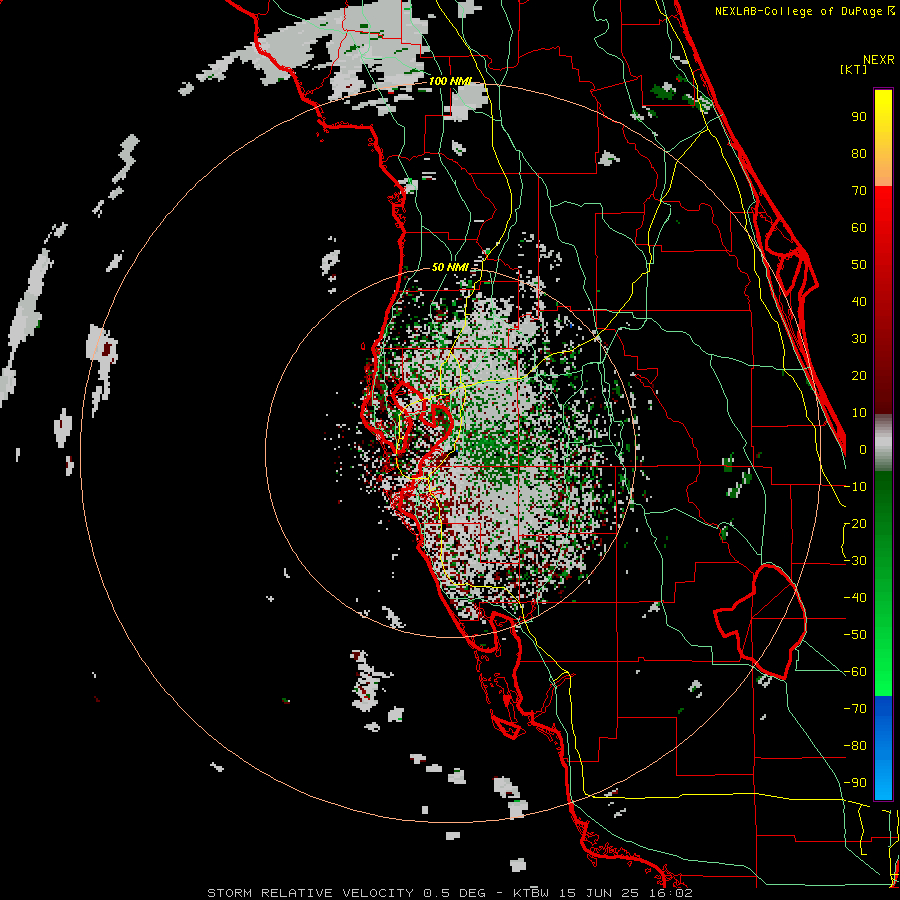Viewport: 900px width, 900px height.
Task: Pick the gray zero-velocity band of the scale
Action: click(883, 442)
